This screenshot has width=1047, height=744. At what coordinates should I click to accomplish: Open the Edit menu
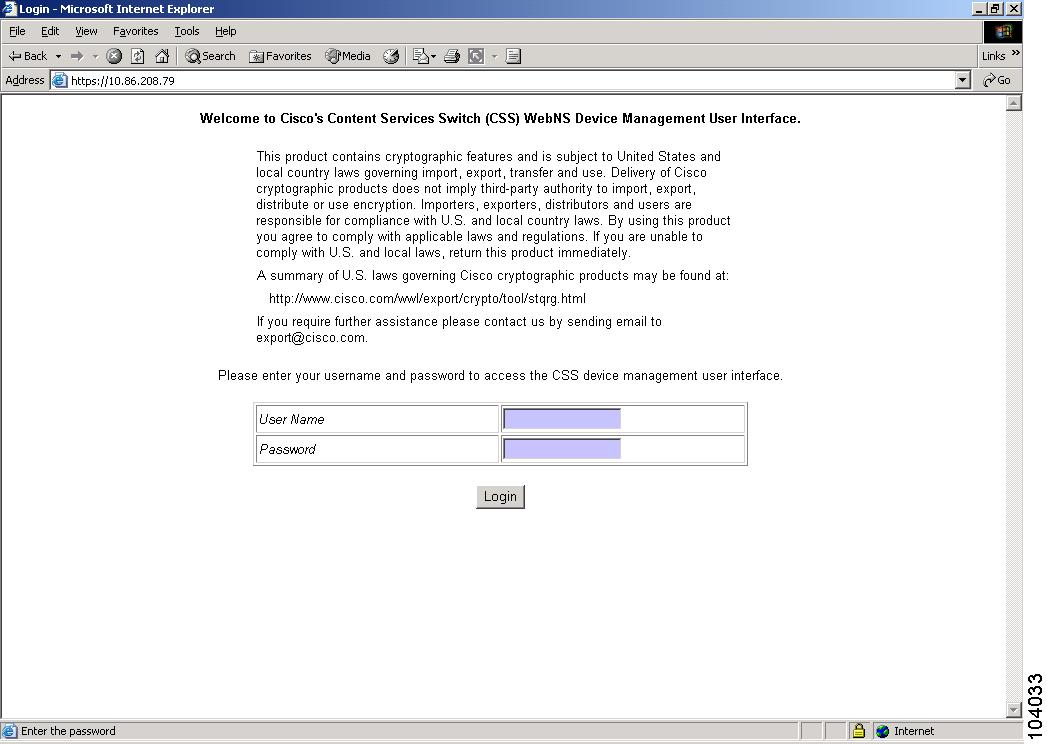click(50, 31)
